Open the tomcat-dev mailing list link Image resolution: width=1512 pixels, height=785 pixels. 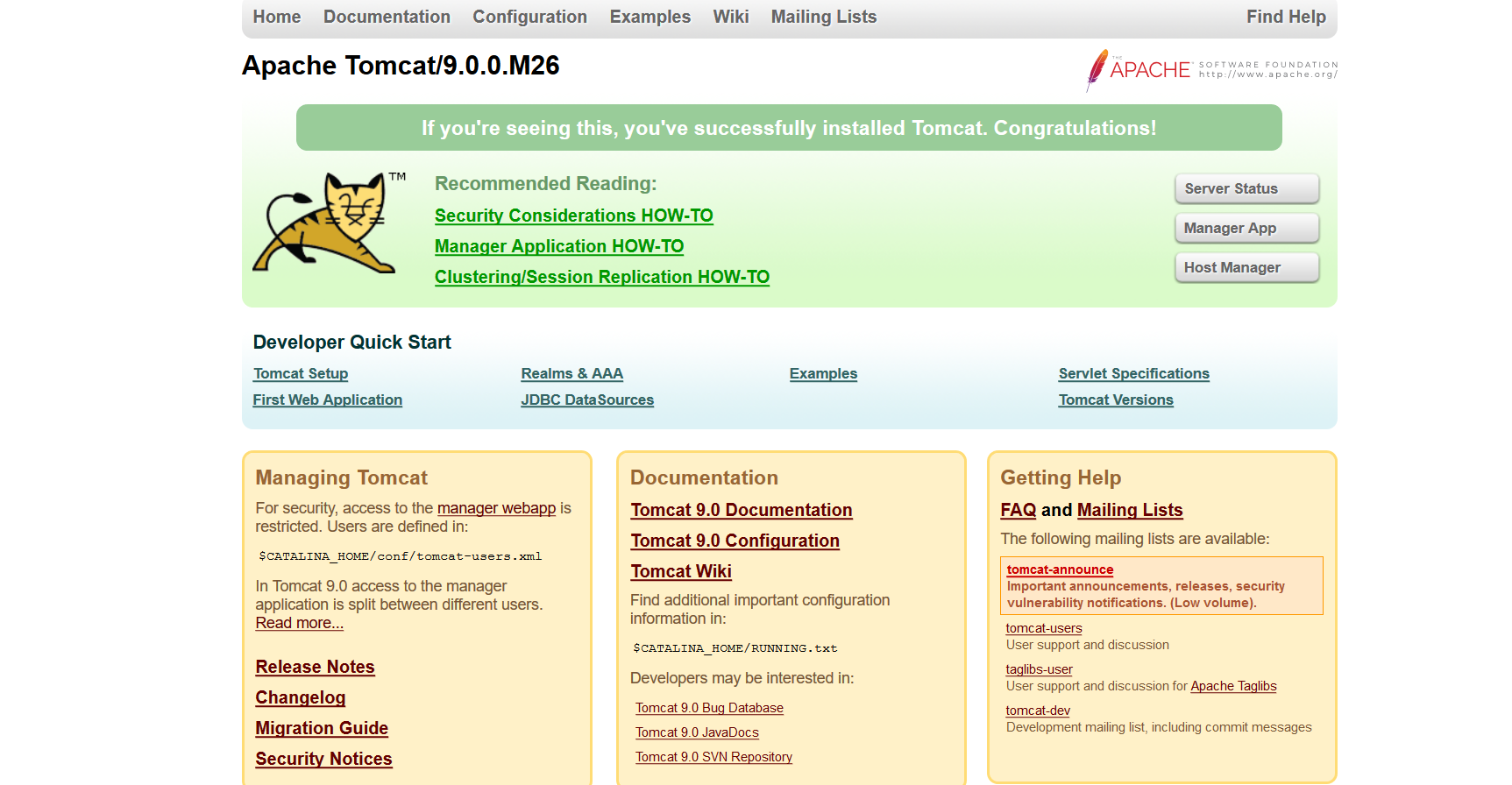click(x=1038, y=711)
